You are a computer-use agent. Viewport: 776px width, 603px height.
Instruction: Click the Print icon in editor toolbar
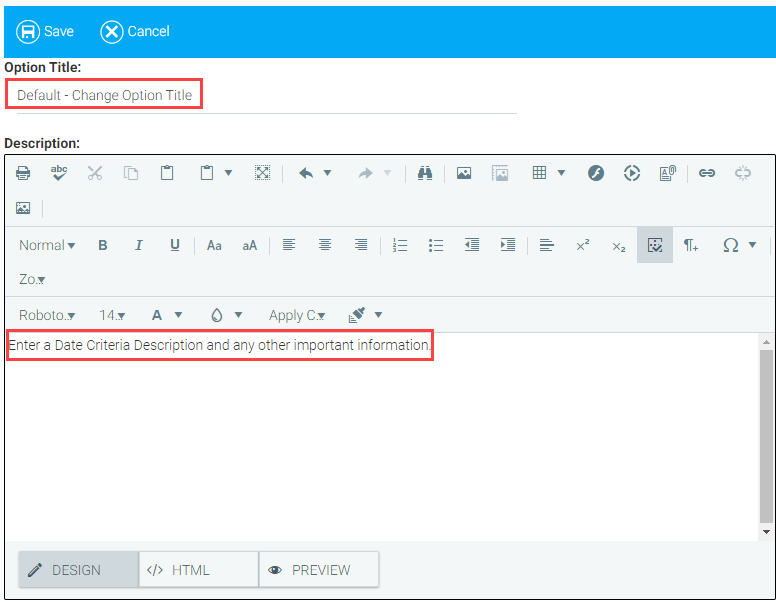click(x=23, y=173)
